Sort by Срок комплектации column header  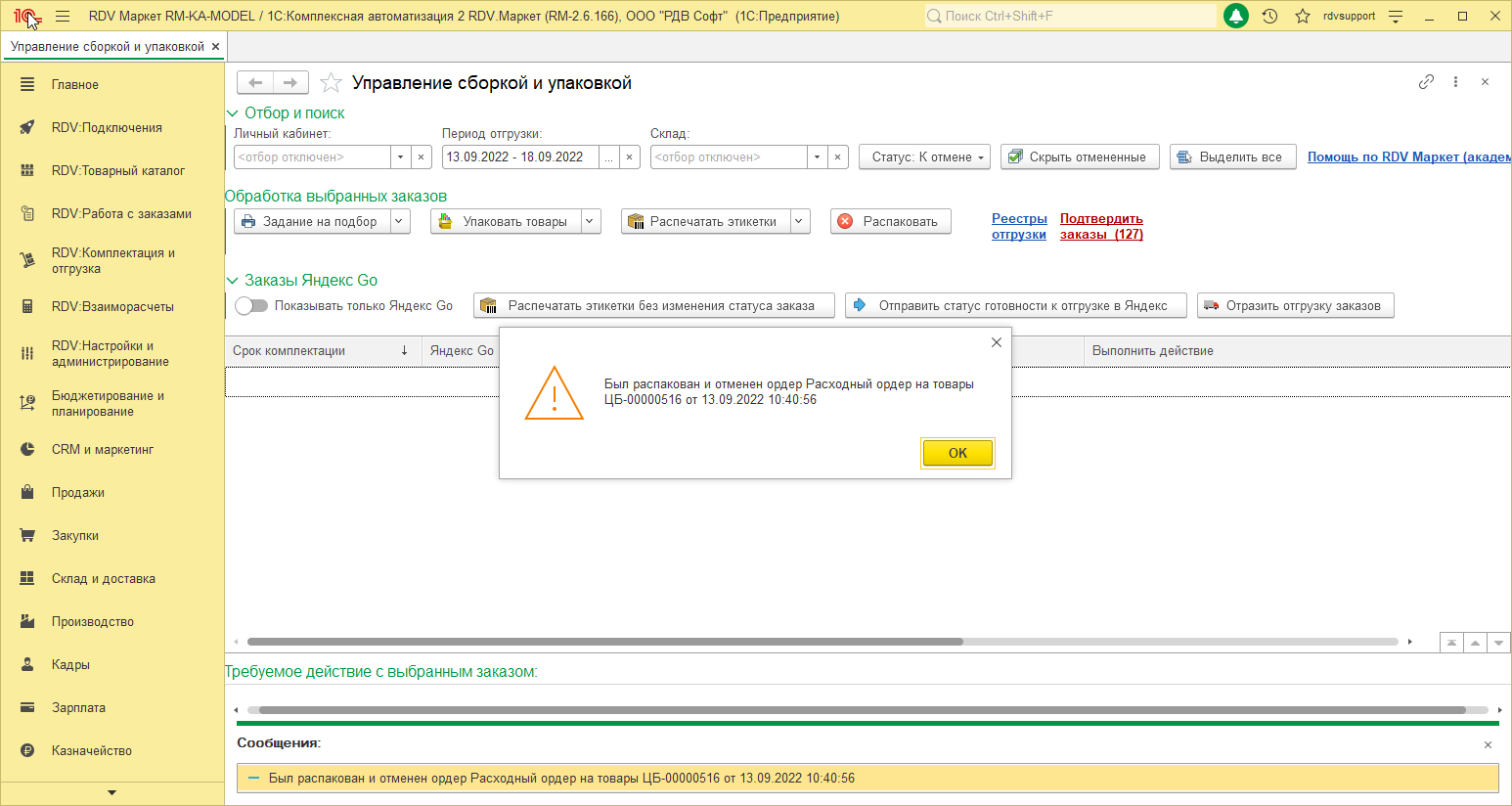(x=323, y=351)
